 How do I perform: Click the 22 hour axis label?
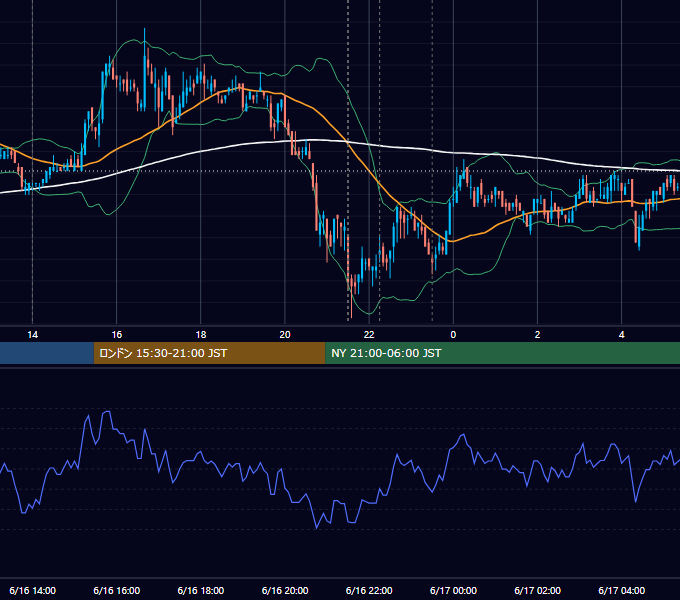(369, 335)
